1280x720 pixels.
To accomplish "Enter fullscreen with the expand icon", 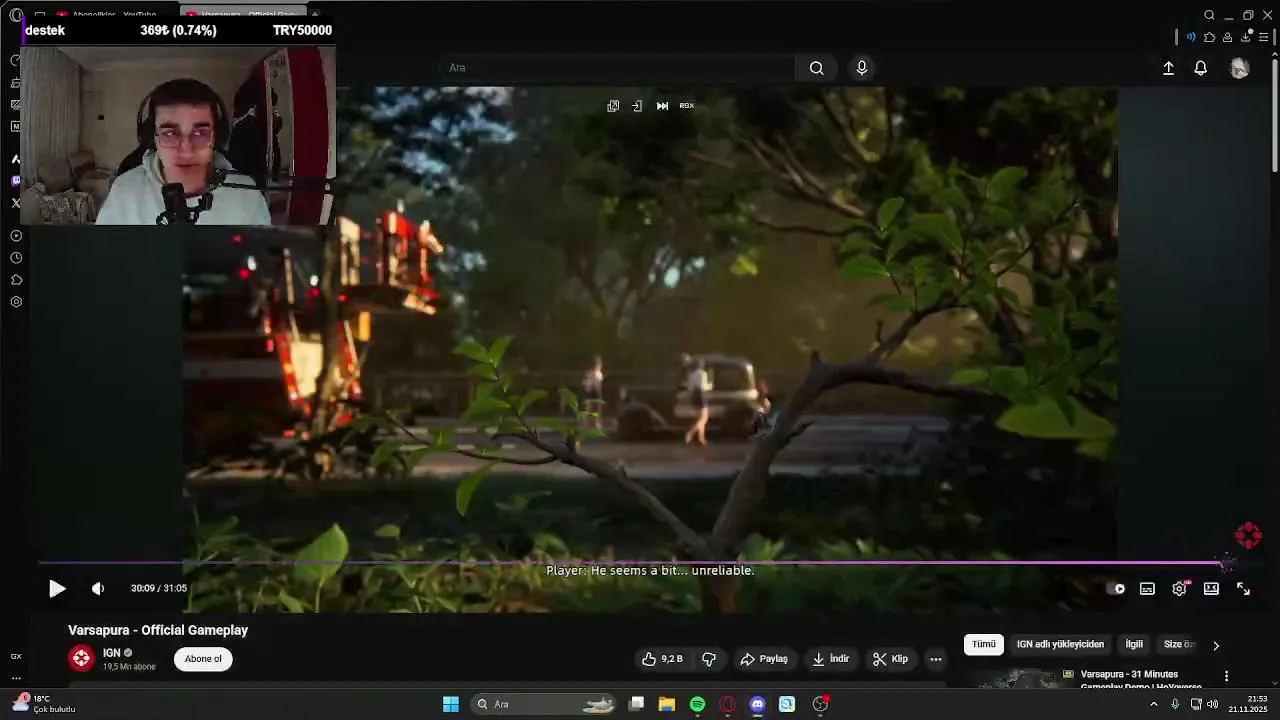I will (x=1243, y=589).
